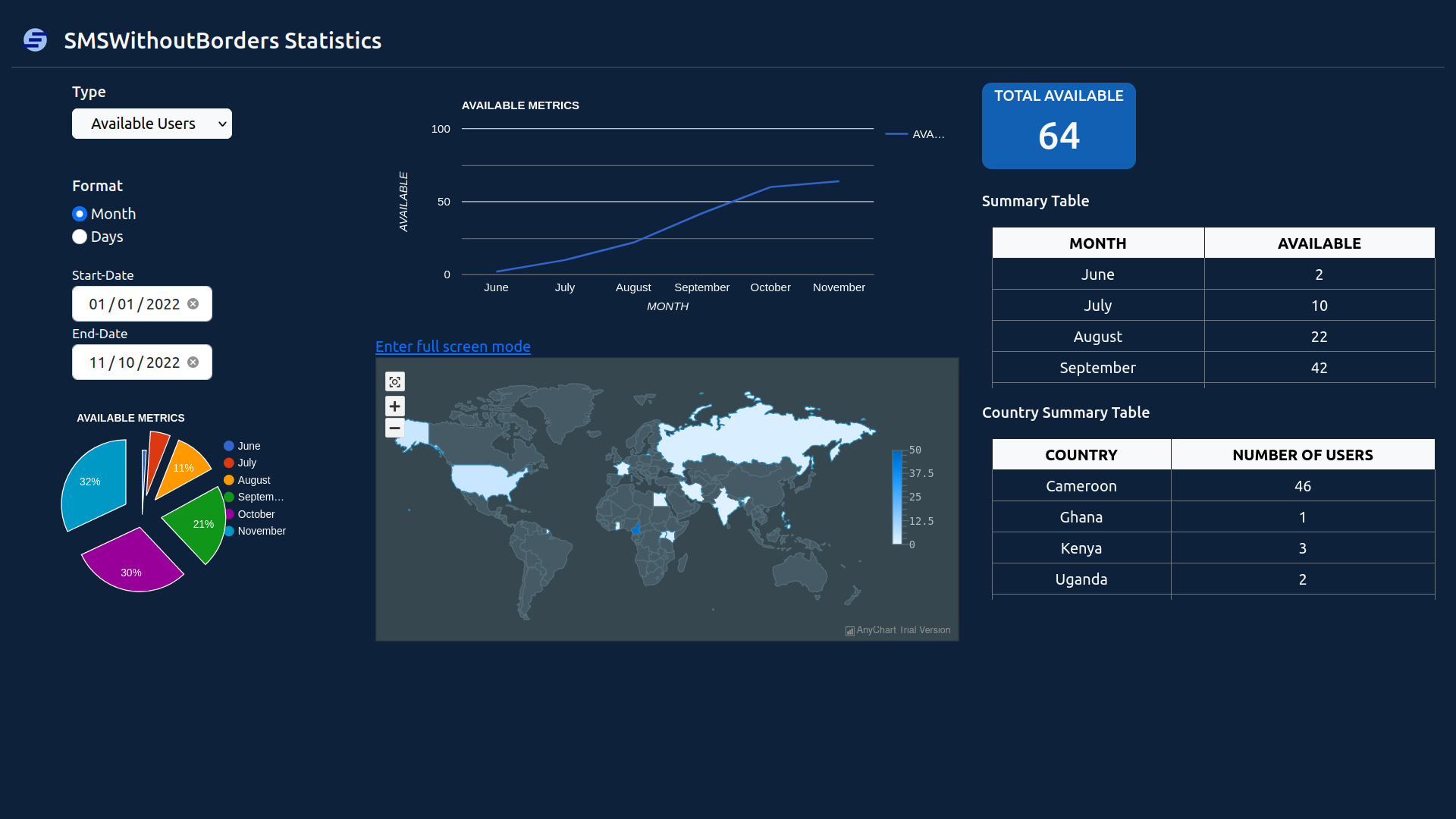Clear the End-Date using its X icon
Screen dimensions: 1456x819
click(x=195, y=362)
